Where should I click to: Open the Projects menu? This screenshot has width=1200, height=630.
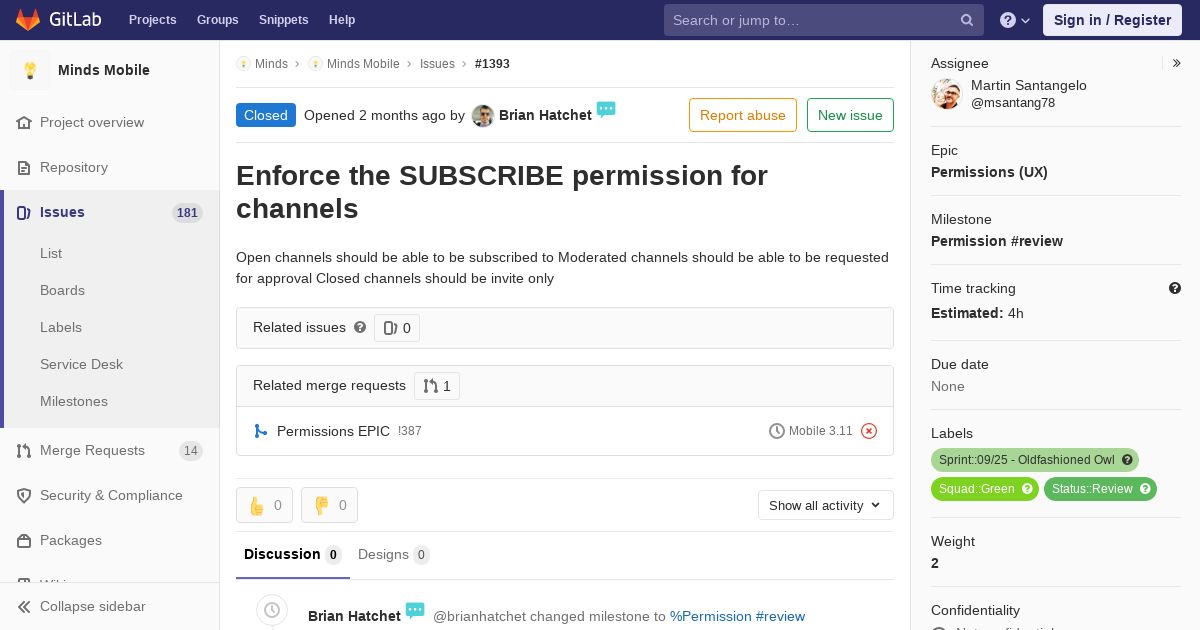(x=153, y=20)
